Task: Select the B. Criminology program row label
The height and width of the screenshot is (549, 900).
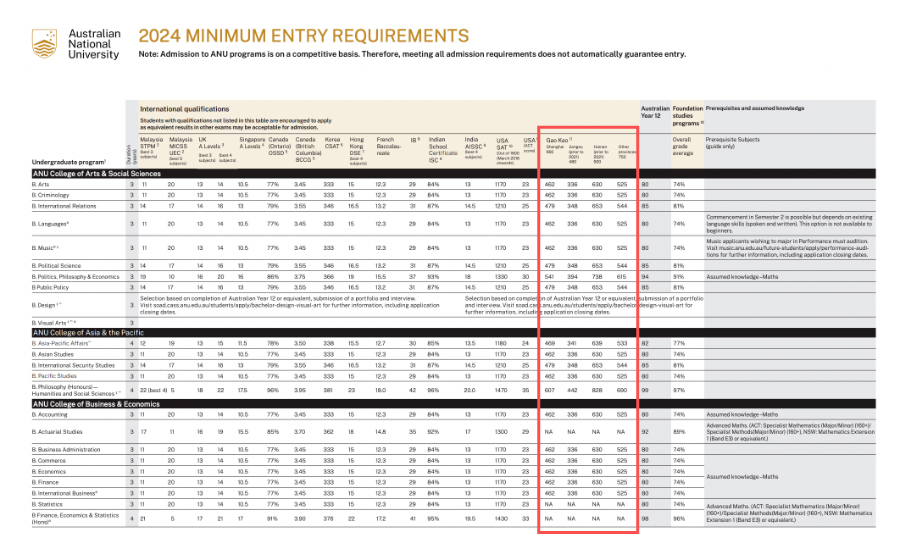Action: [x=51, y=195]
